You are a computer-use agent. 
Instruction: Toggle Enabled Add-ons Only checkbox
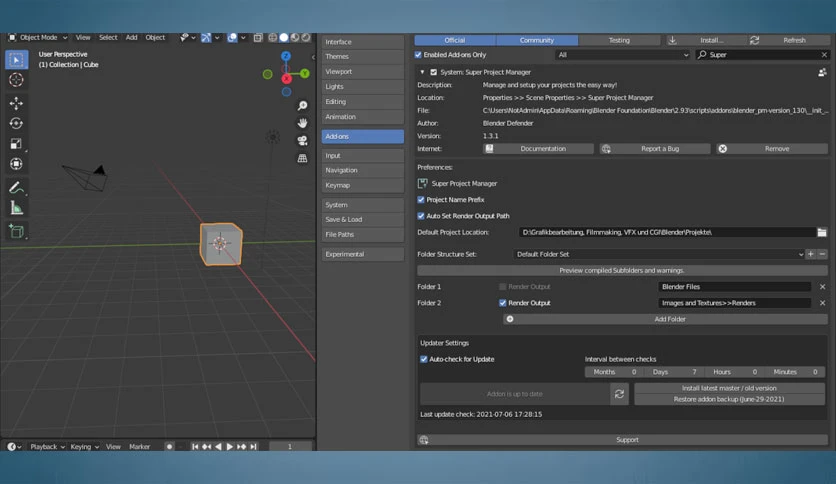(418, 55)
